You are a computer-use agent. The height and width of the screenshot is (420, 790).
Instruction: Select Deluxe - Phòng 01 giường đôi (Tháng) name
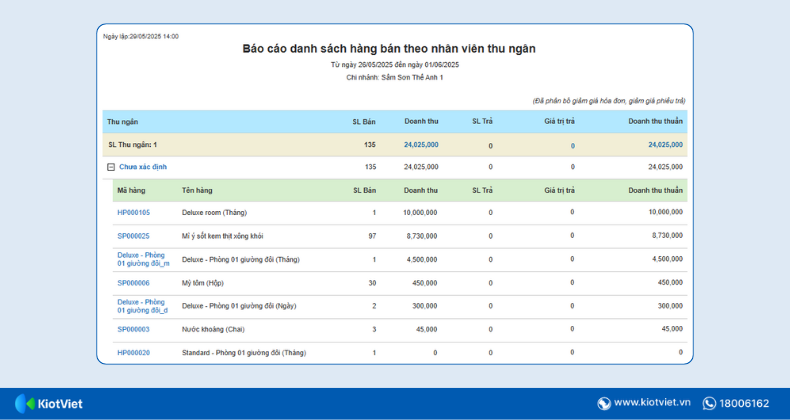tap(241, 260)
